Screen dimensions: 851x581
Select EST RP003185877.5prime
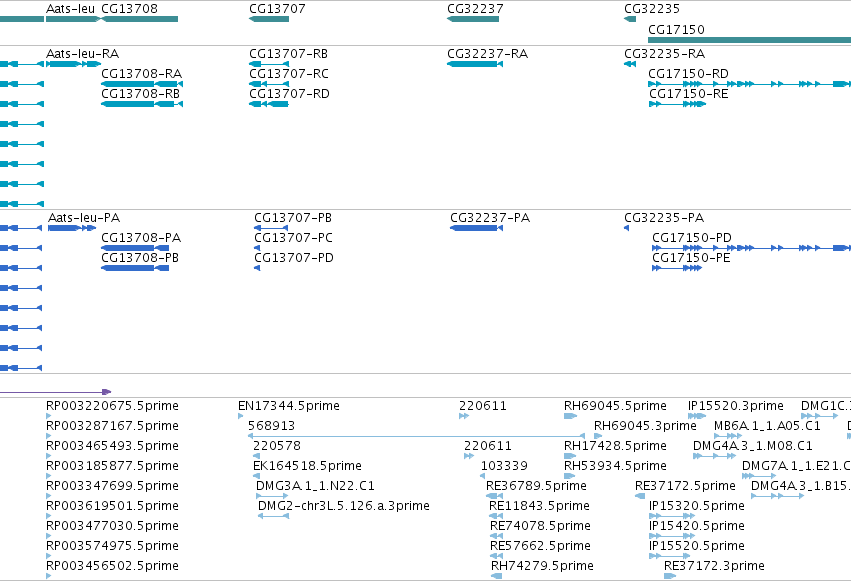click(x=49, y=476)
